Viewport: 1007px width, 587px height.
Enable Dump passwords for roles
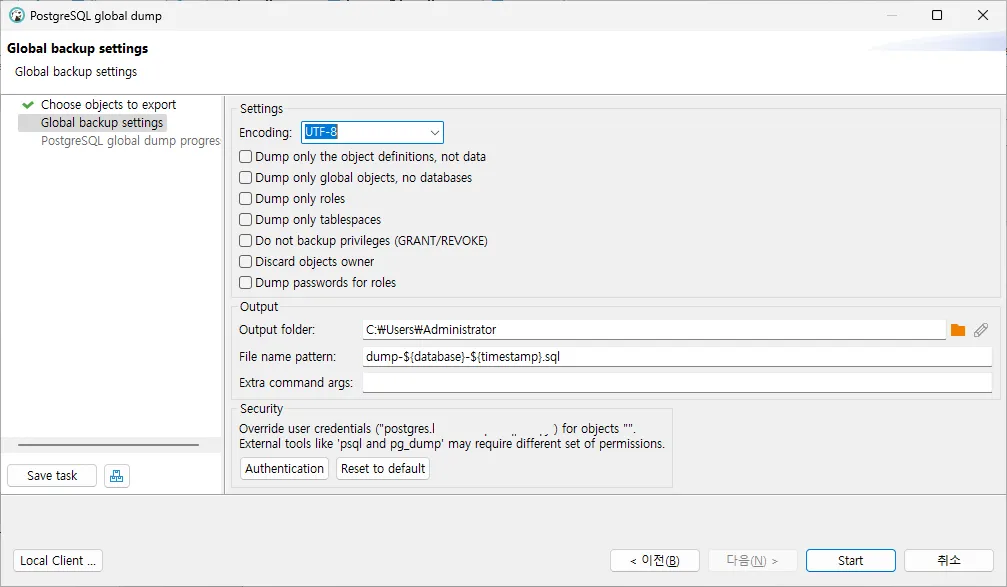(245, 282)
